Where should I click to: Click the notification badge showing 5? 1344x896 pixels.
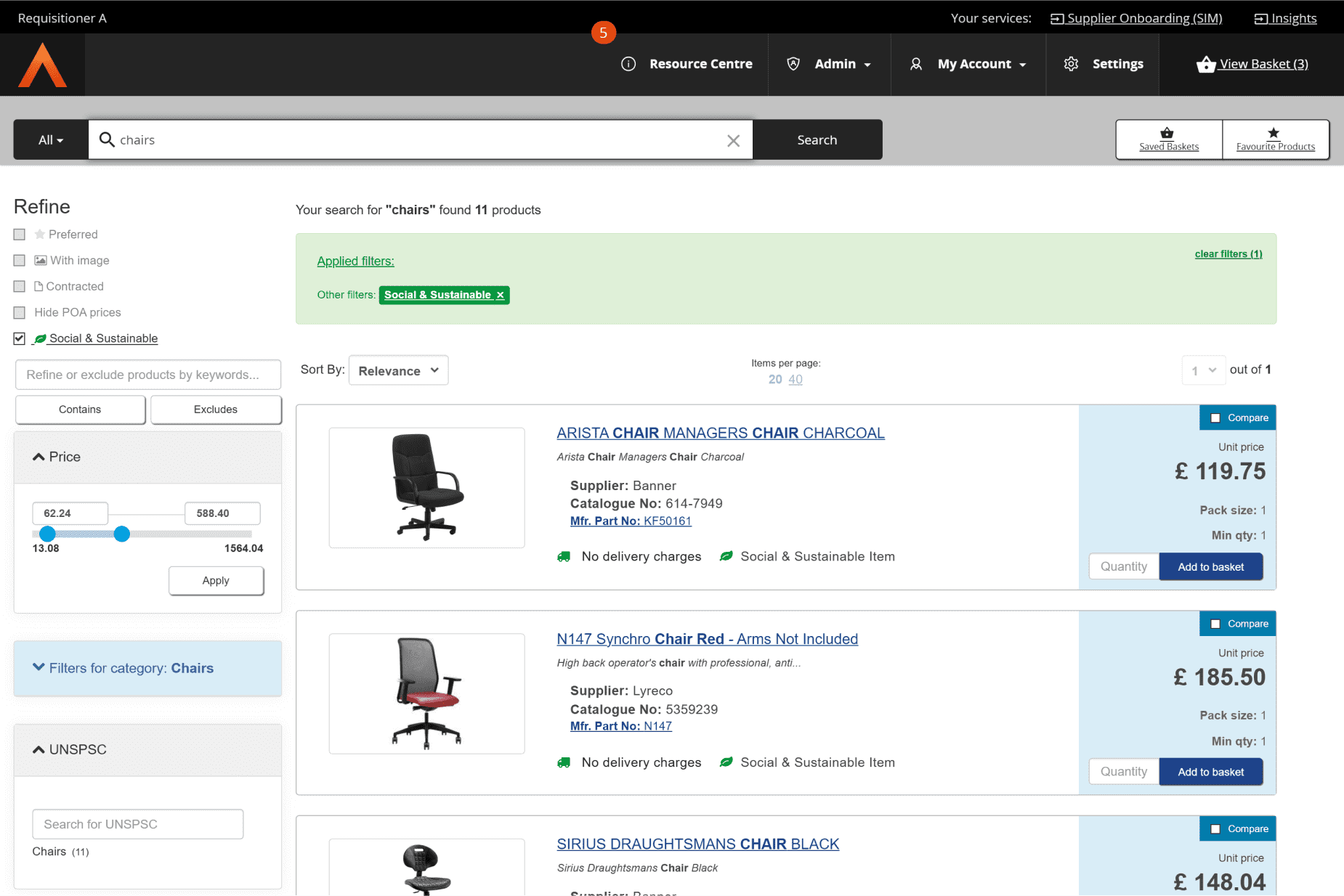(603, 33)
